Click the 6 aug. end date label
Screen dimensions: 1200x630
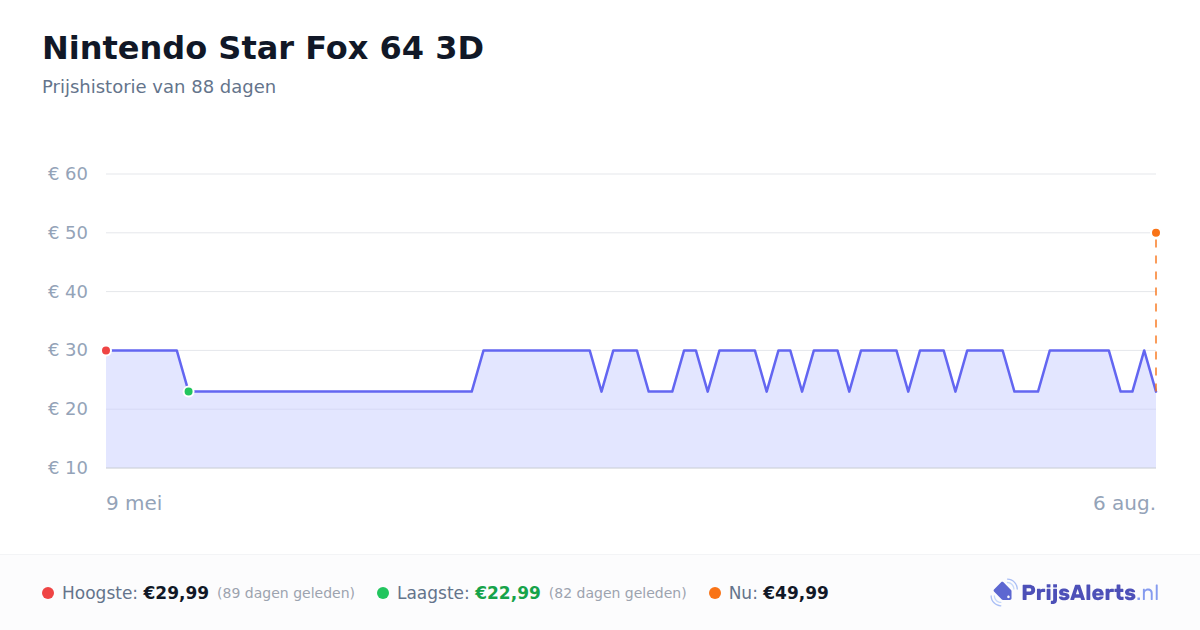pos(1125,503)
